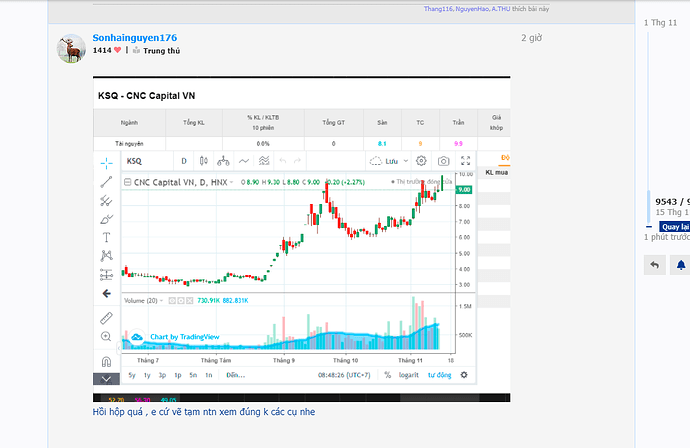Open indicator templates menu

point(264,161)
